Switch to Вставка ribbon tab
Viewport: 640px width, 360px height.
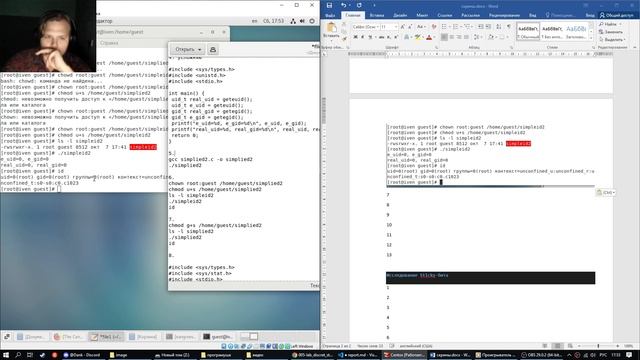point(377,15)
